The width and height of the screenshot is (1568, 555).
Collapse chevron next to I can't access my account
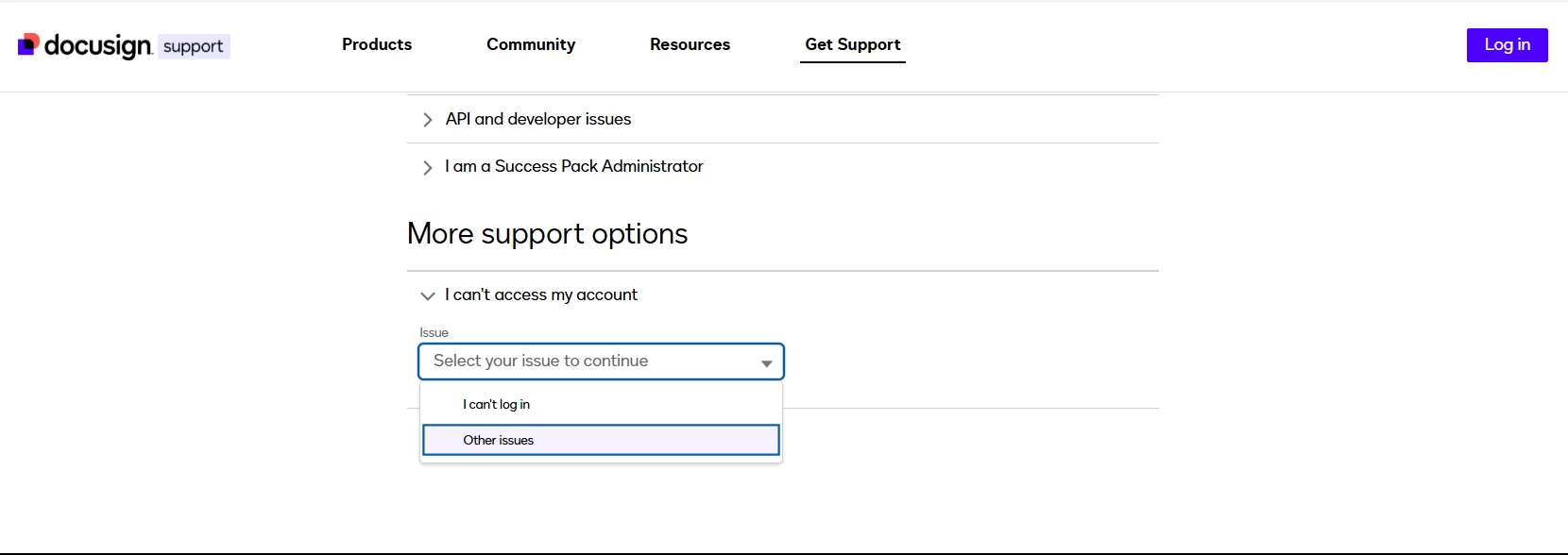click(427, 295)
